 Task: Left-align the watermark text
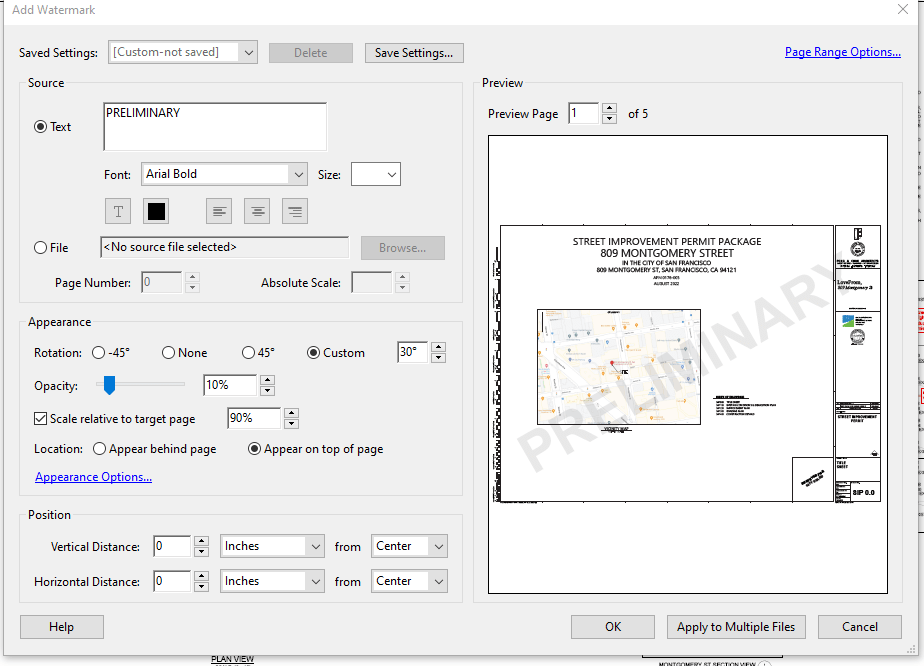pos(219,211)
